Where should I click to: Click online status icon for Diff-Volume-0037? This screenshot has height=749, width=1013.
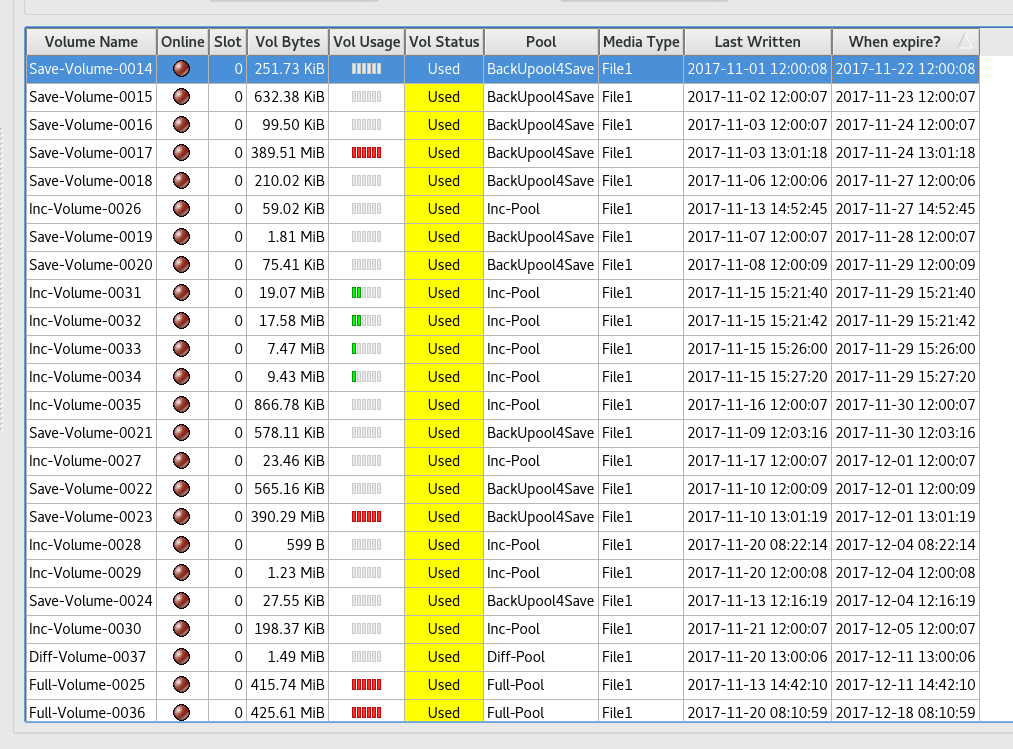(182, 657)
